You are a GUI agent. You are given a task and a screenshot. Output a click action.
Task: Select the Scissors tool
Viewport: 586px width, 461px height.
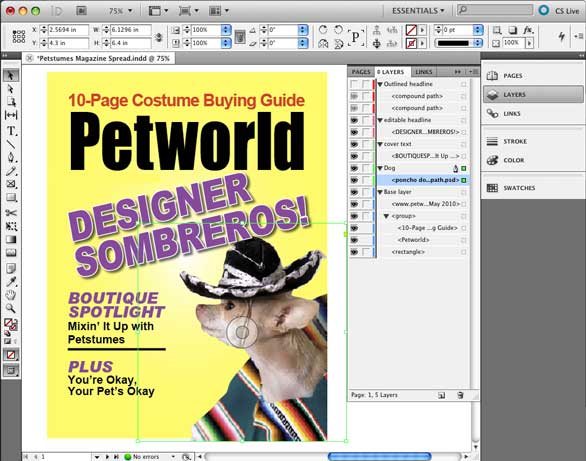[11, 213]
